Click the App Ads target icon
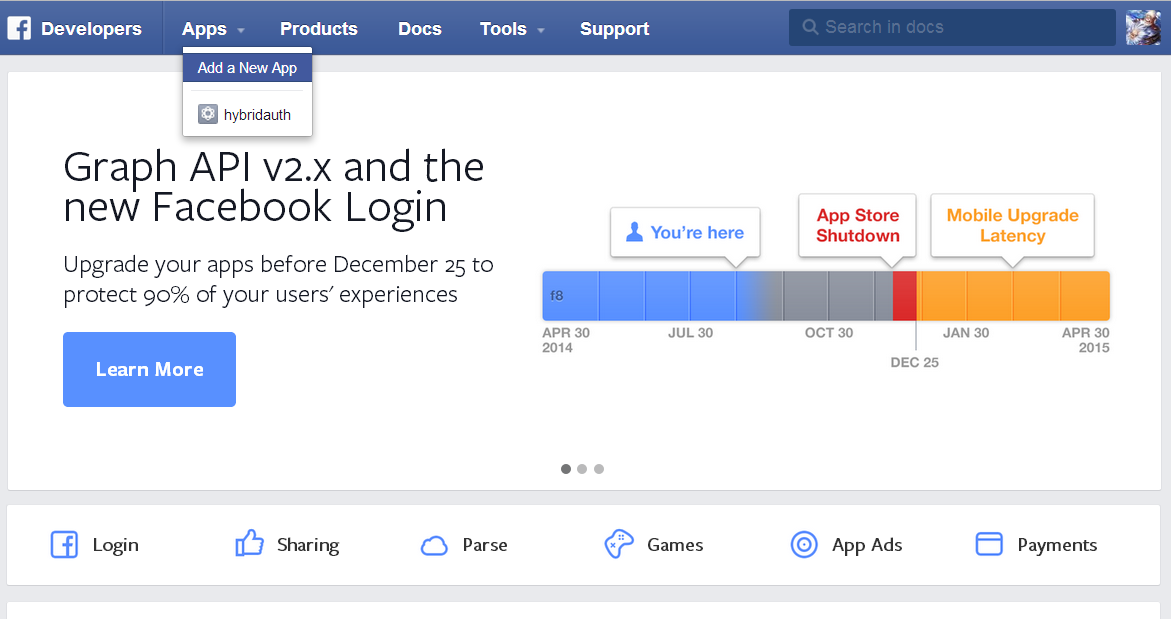1171x619 pixels. [x=804, y=545]
